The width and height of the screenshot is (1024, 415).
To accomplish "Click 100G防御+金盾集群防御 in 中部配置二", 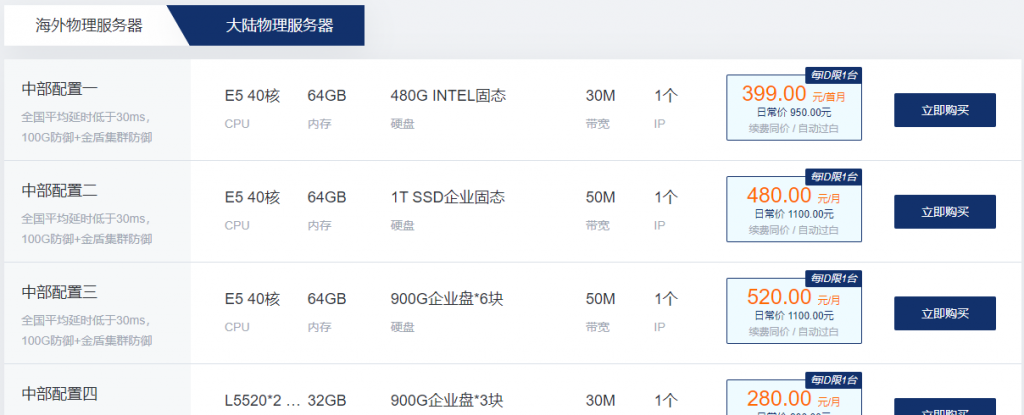I will click(87, 239).
